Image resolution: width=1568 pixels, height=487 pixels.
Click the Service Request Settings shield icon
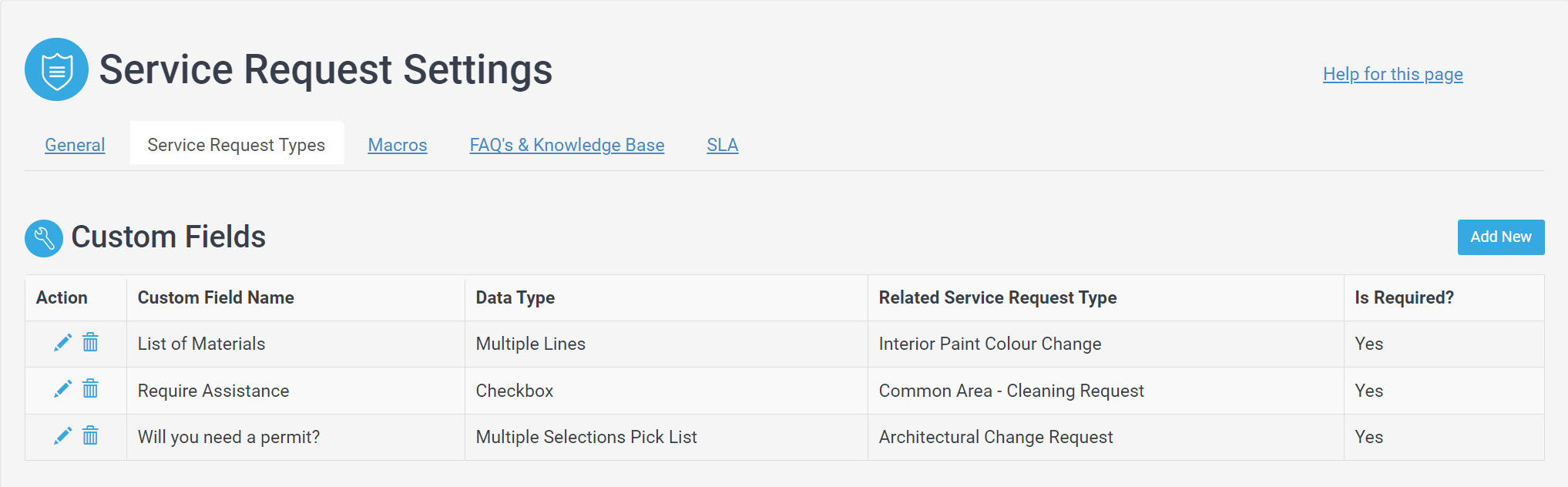56,69
